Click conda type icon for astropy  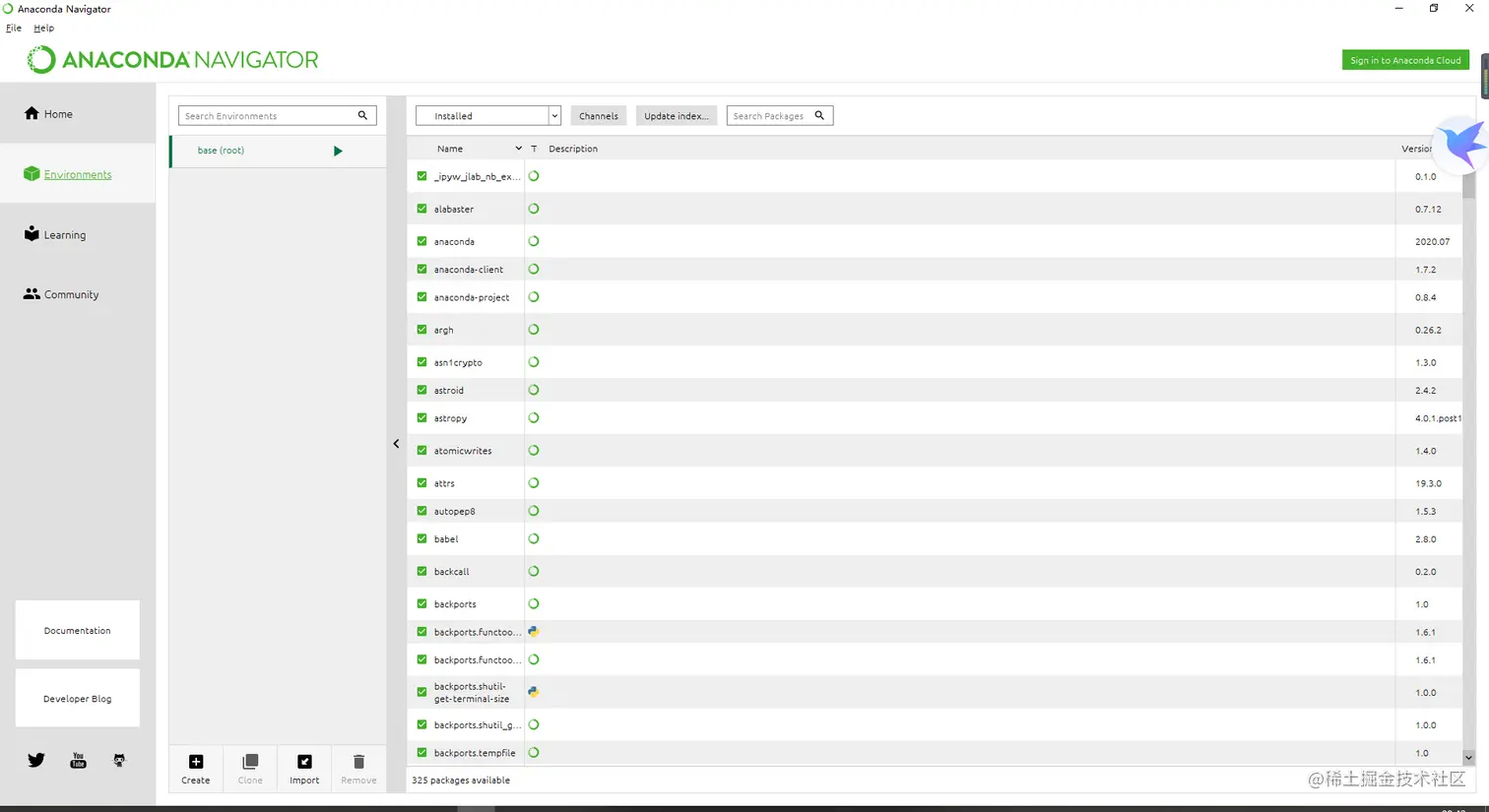point(534,417)
